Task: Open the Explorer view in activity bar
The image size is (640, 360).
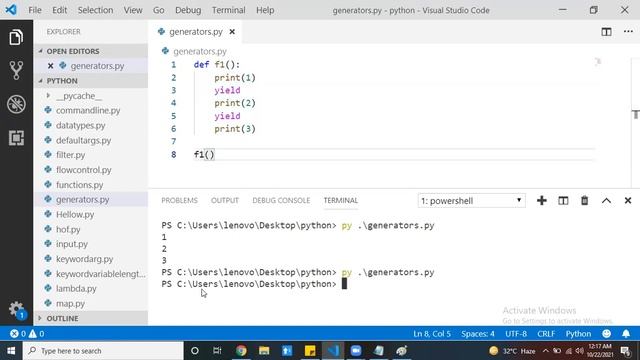Action: [16, 37]
